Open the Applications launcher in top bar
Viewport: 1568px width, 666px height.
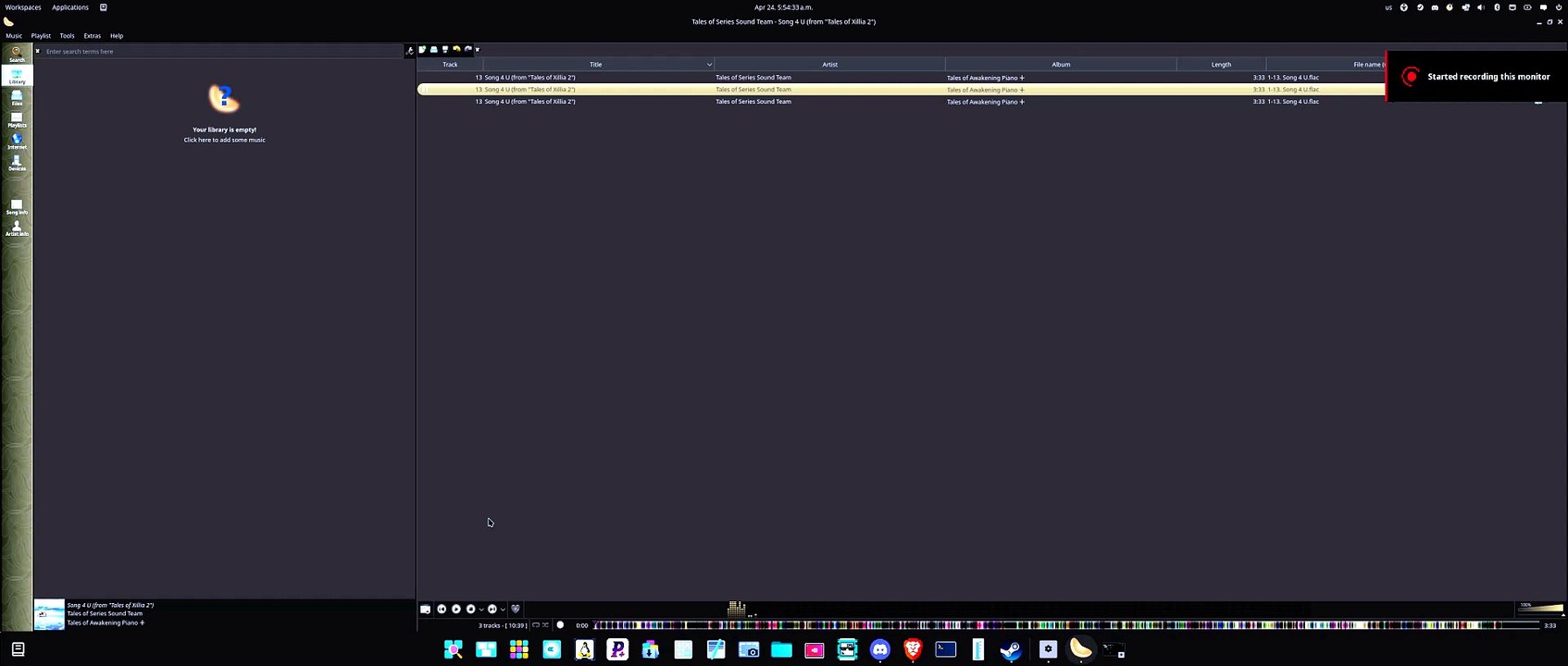70,7
